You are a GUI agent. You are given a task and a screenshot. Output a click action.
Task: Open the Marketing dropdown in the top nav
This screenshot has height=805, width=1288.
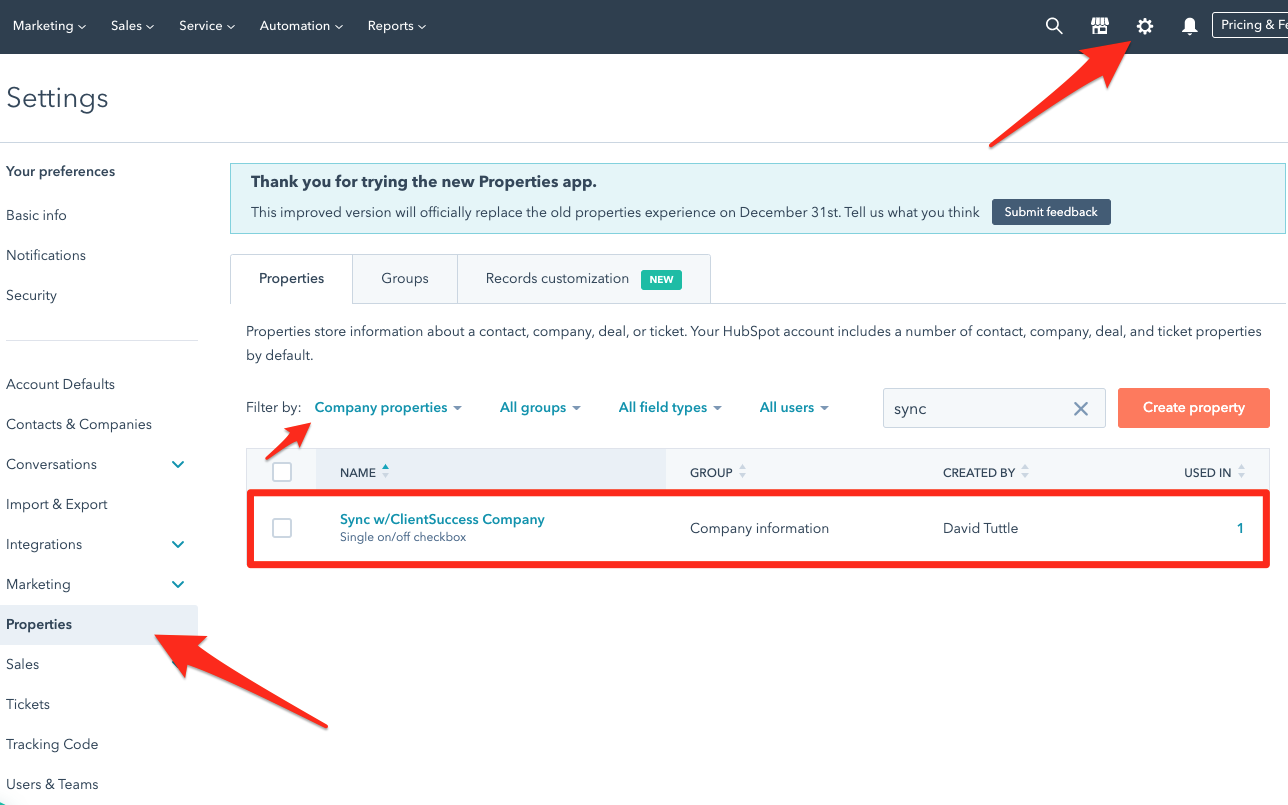point(49,26)
